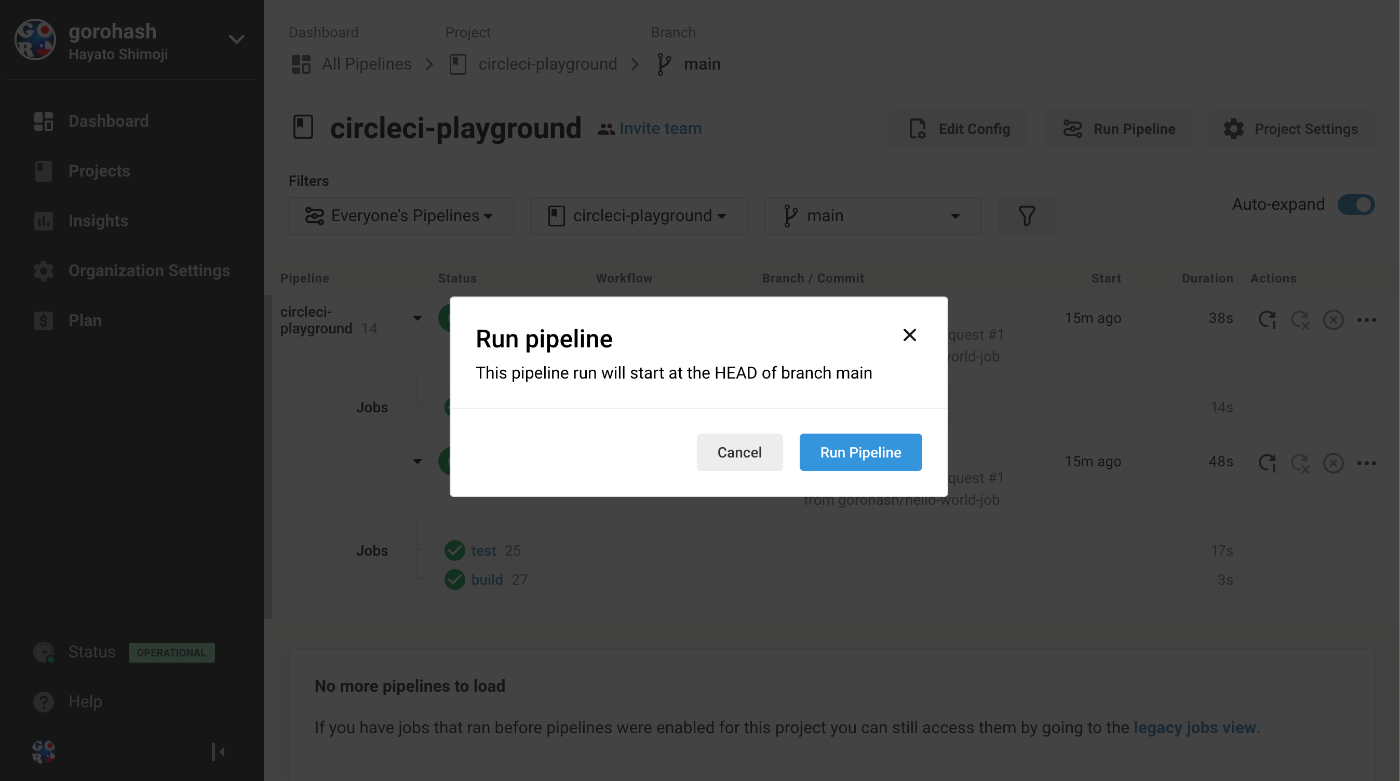Click the funnel filter icon button
Viewport: 1400px width, 781px height.
tap(1027, 216)
